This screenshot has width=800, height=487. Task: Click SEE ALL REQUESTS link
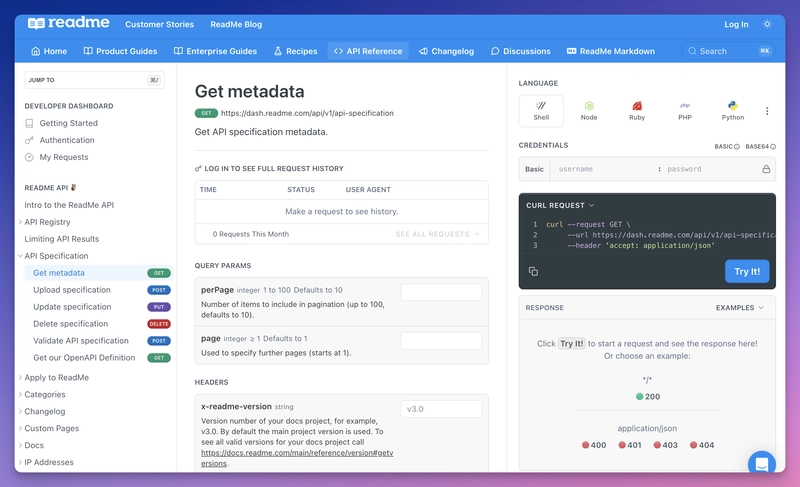click(437, 234)
